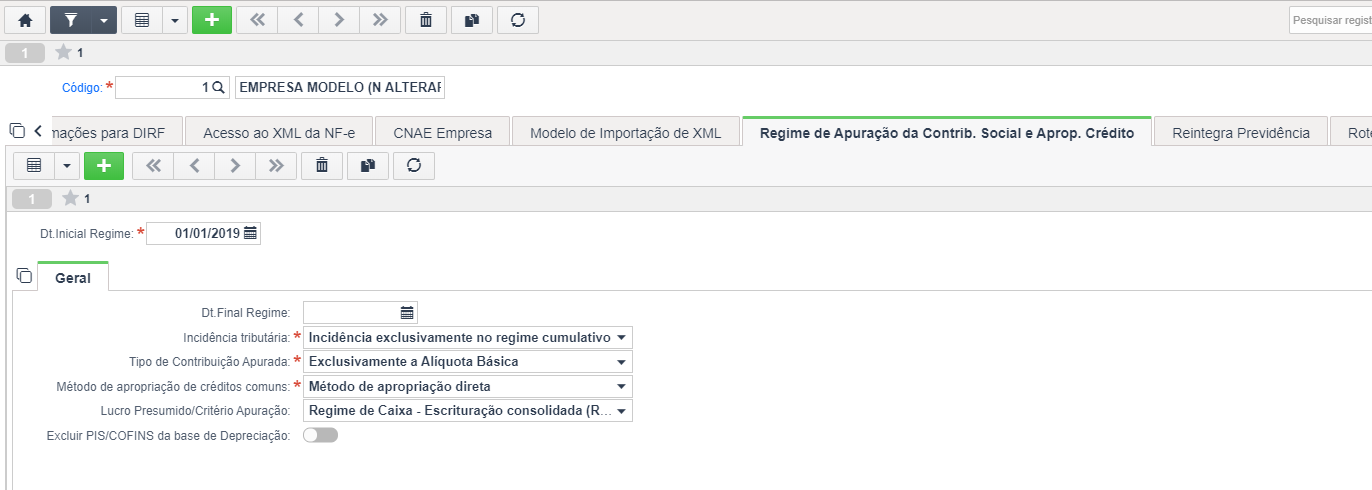Viewport: 1372px width, 490px height.
Task: Open tab list icon beside Geral tab
Action: pos(24,275)
